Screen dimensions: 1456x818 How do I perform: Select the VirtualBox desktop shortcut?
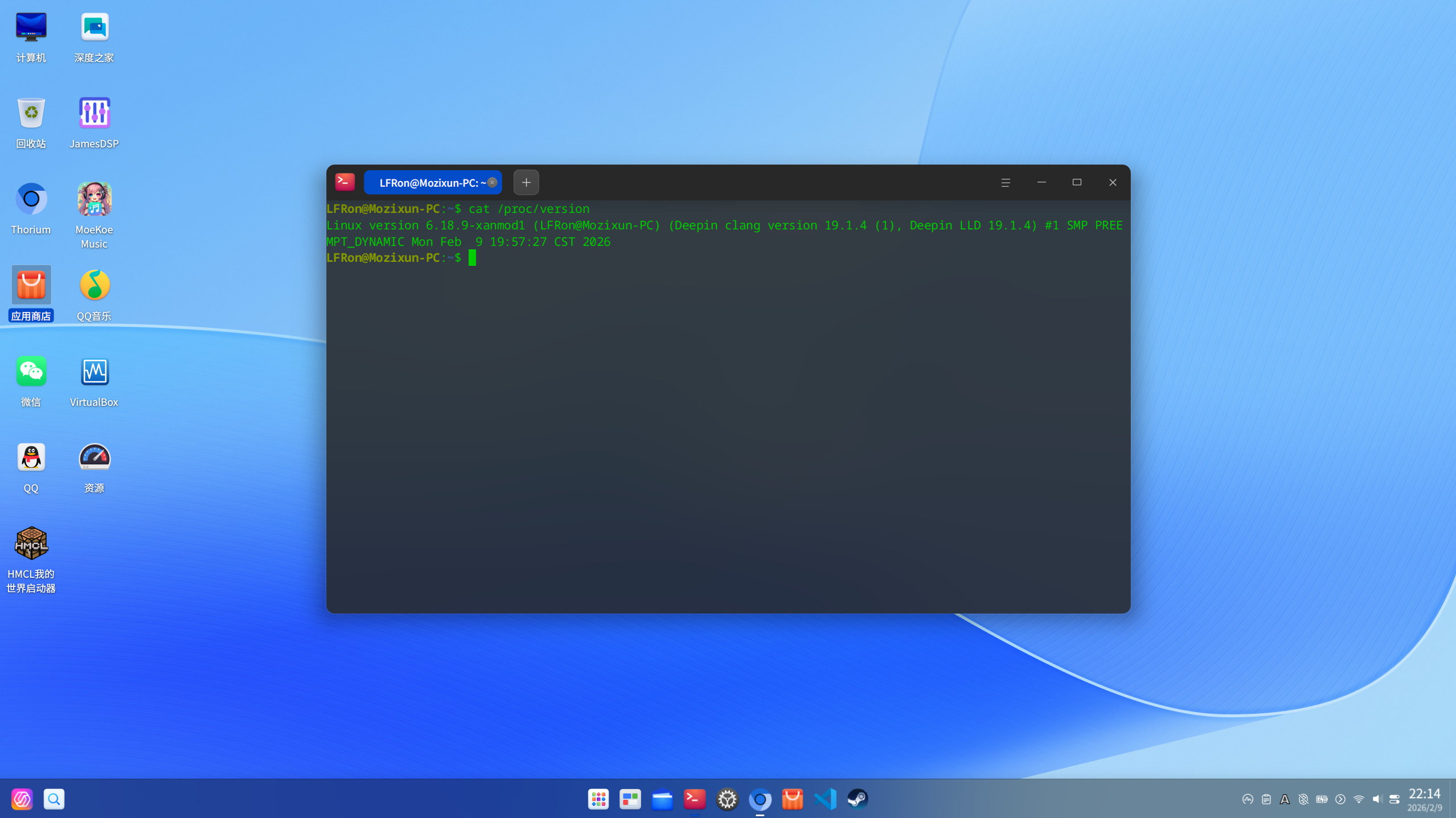click(94, 372)
